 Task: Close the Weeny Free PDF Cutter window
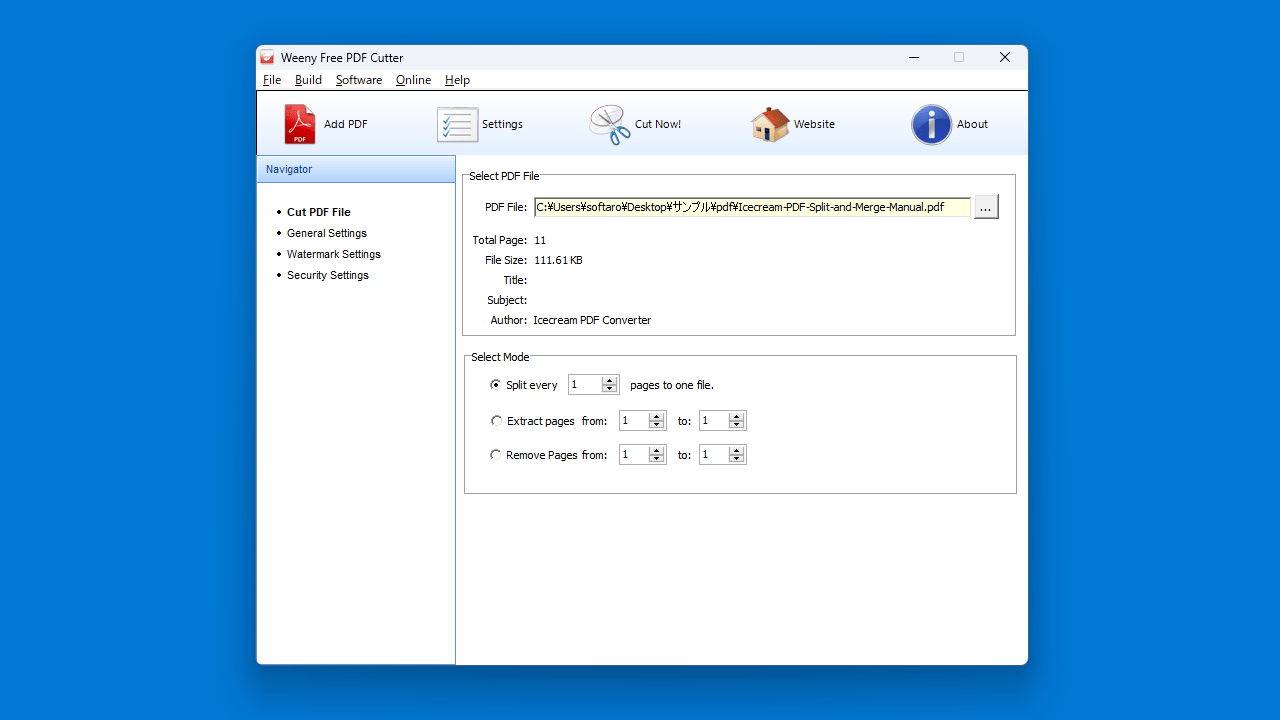click(x=1005, y=58)
